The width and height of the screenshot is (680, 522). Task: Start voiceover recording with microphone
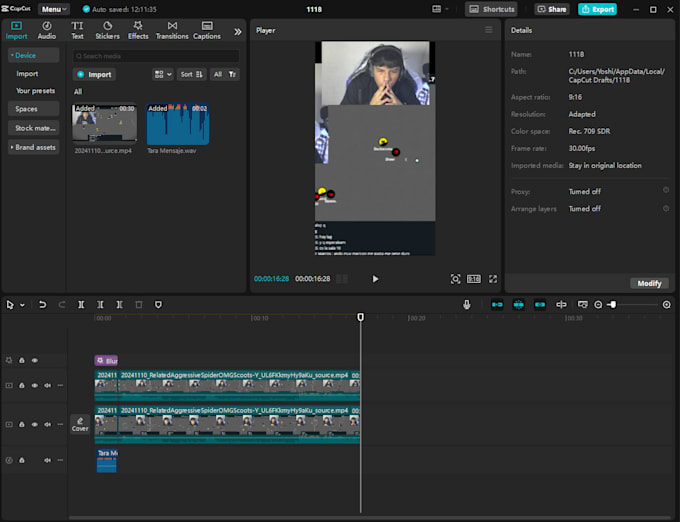(467, 305)
